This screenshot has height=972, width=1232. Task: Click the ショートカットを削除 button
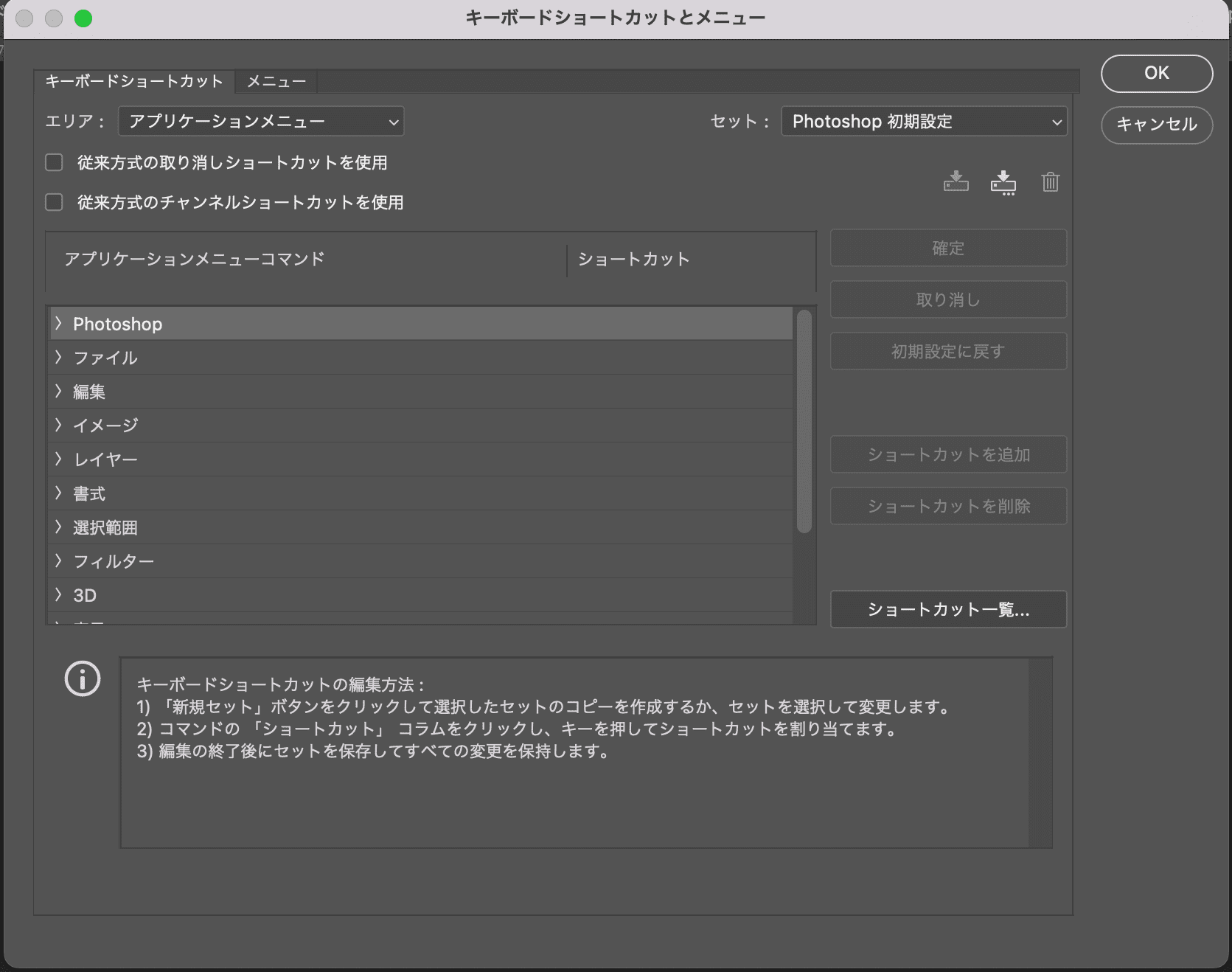point(948,507)
